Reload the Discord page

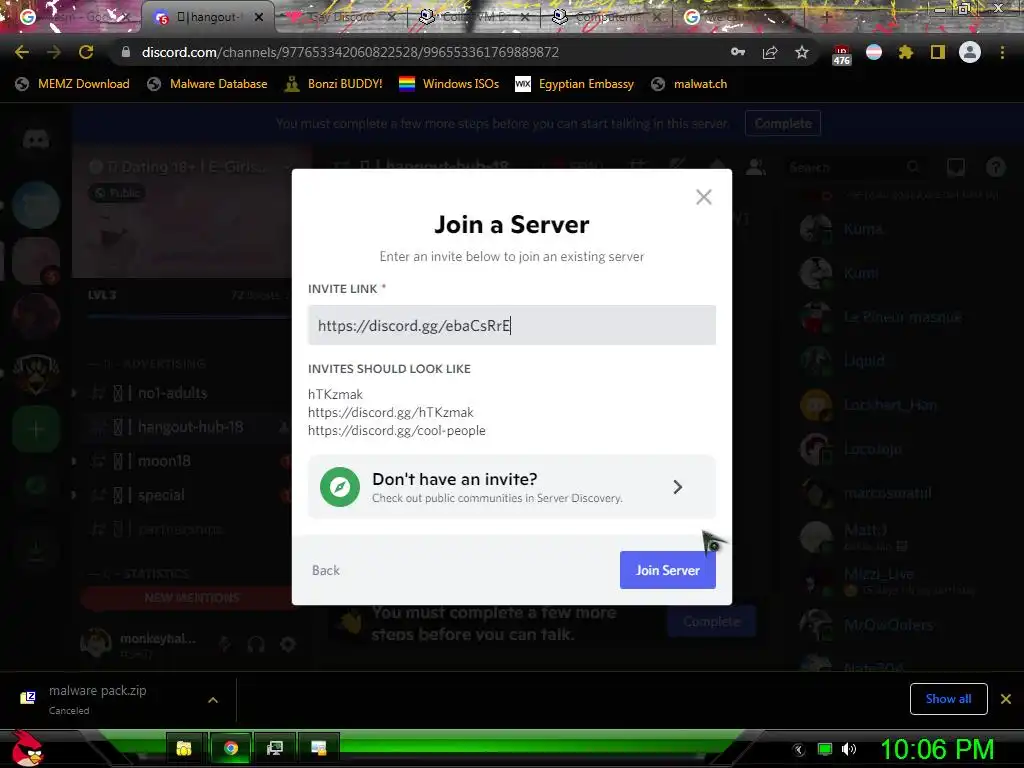pos(86,52)
